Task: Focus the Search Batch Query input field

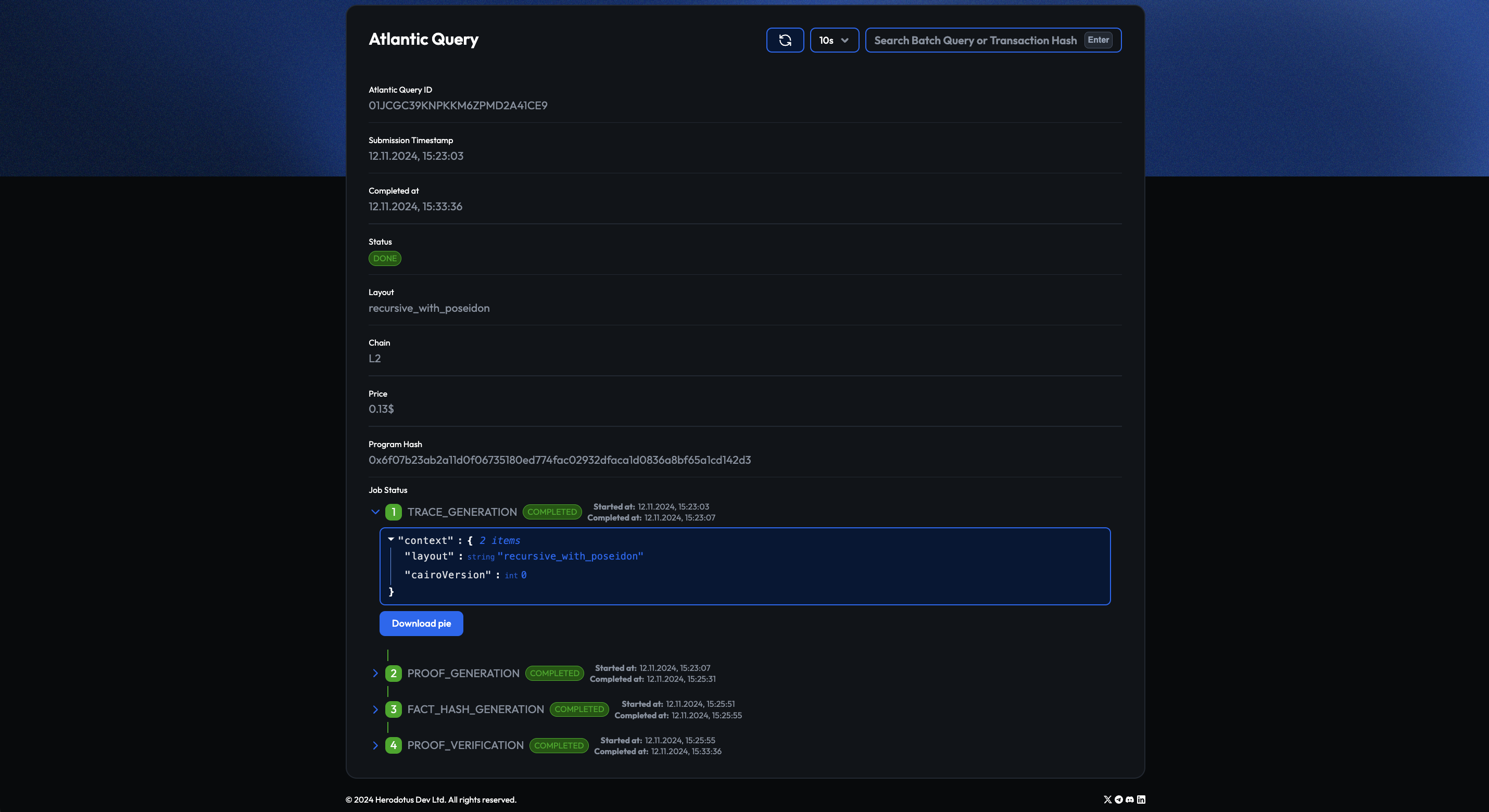Action: 975,40
